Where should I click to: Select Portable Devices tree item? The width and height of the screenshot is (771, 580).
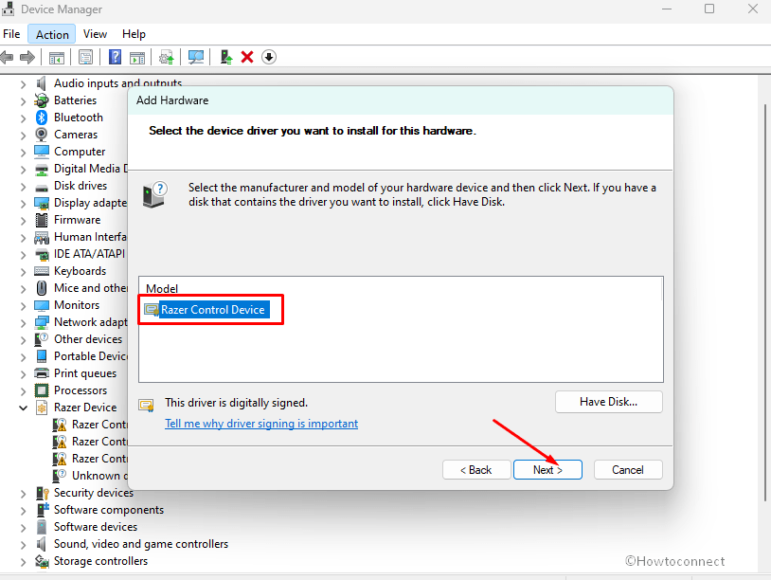coord(90,356)
